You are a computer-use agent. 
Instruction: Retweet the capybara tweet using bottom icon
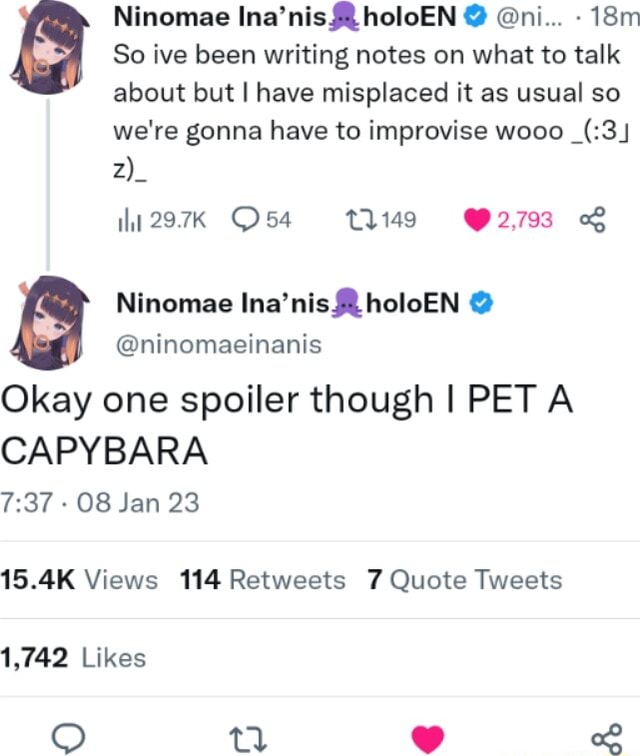click(245, 739)
